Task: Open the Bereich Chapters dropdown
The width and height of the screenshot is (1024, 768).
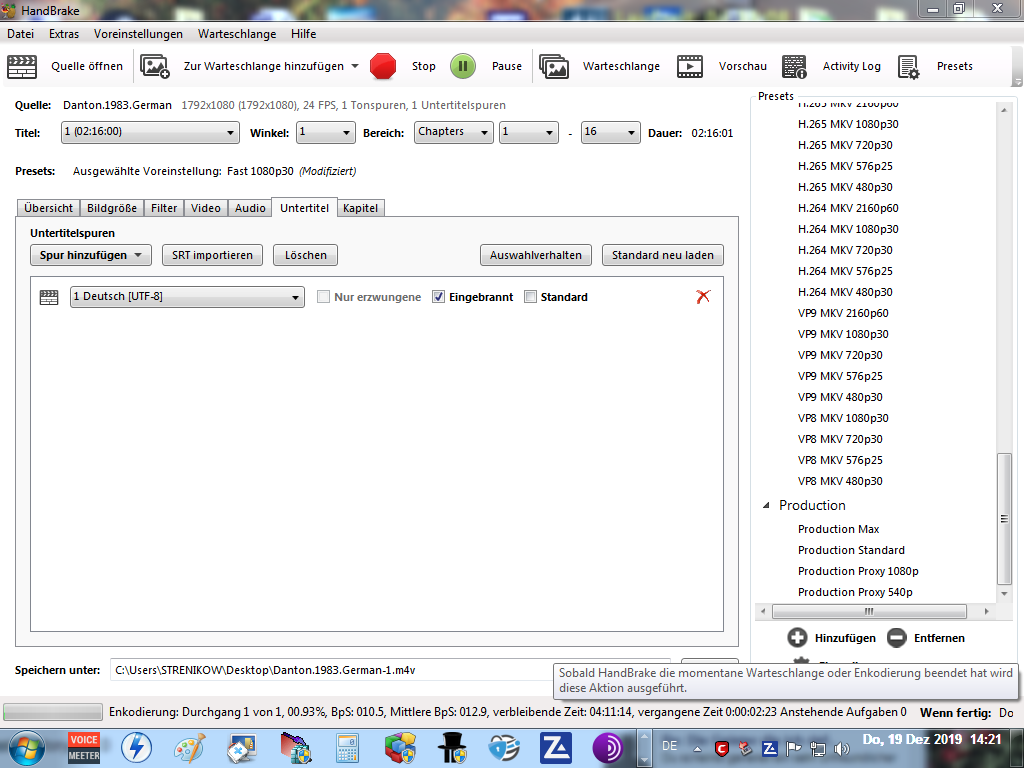Action: 453,132
